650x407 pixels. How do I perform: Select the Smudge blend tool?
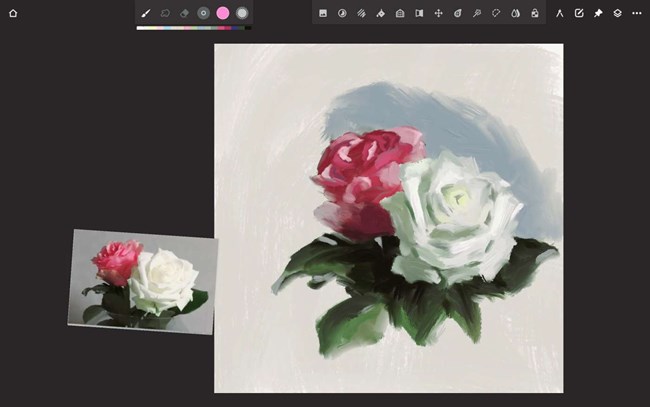tap(165, 13)
